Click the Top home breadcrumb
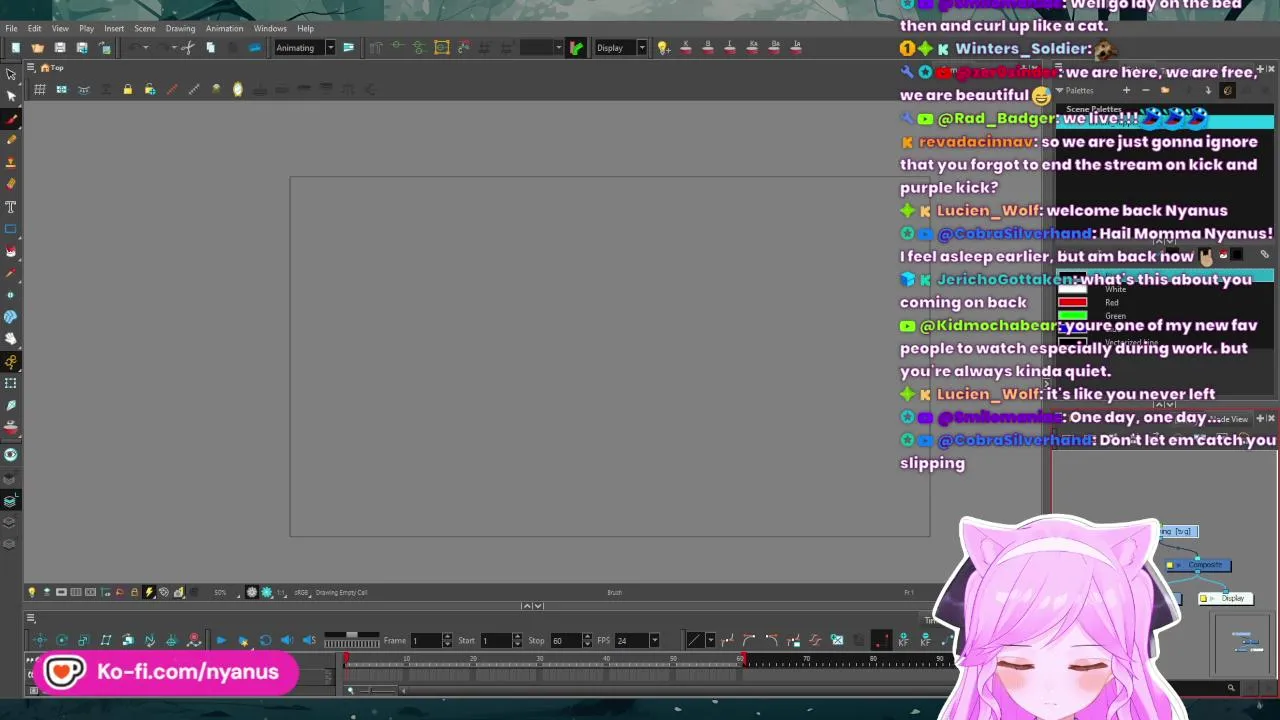Image resolution: width=1280 pixels, height=720 pixels. (52, 68)
